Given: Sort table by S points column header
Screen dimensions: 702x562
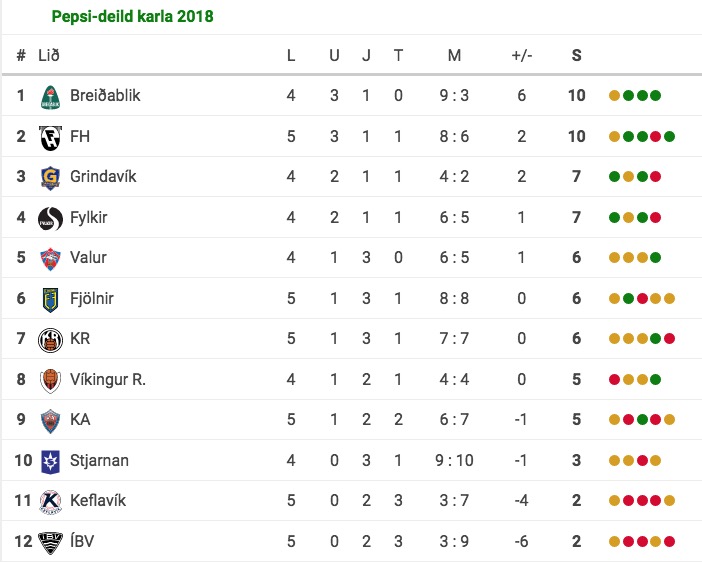Looking at the screenshot, I should pyautogui.click(x=576, y=56).
